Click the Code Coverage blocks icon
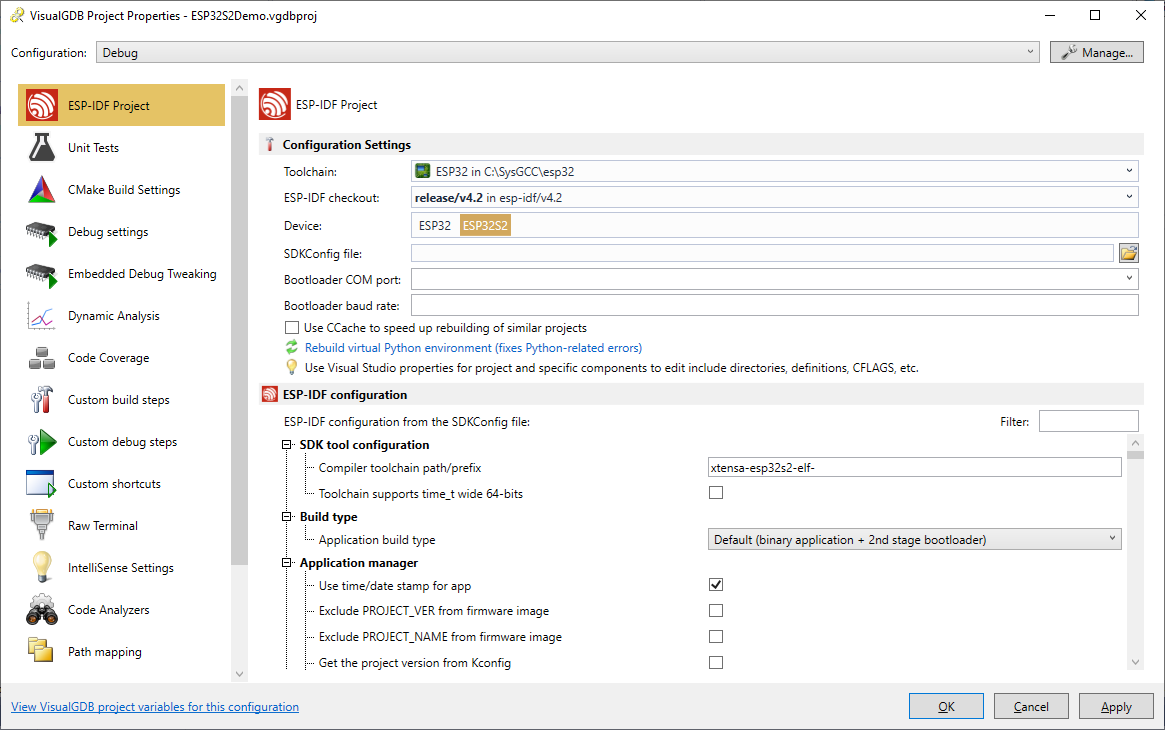1165x730 pixels. point(42,358)
